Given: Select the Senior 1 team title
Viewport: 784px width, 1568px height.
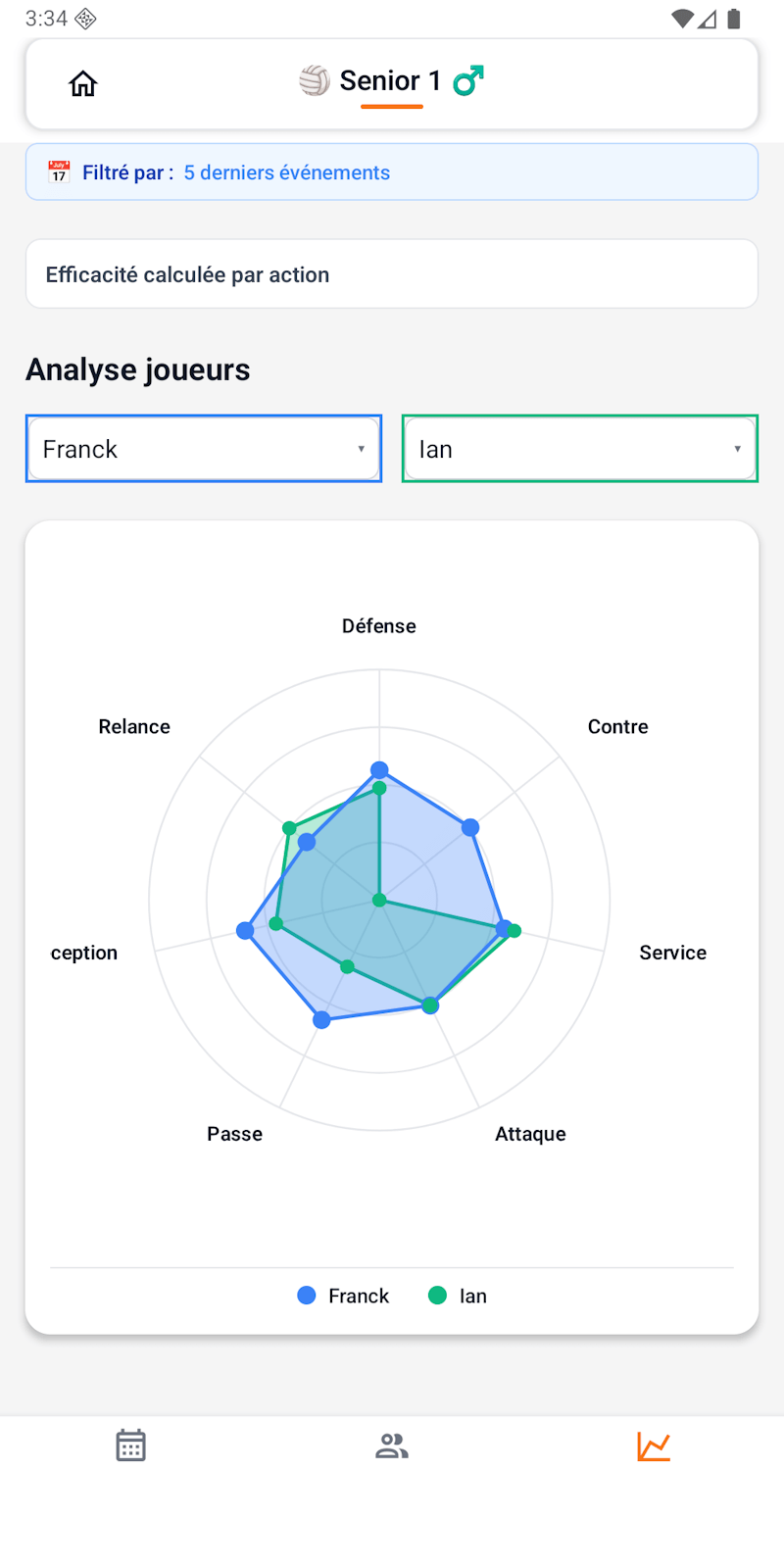Looking at the screenshot, I should point(390,80).
